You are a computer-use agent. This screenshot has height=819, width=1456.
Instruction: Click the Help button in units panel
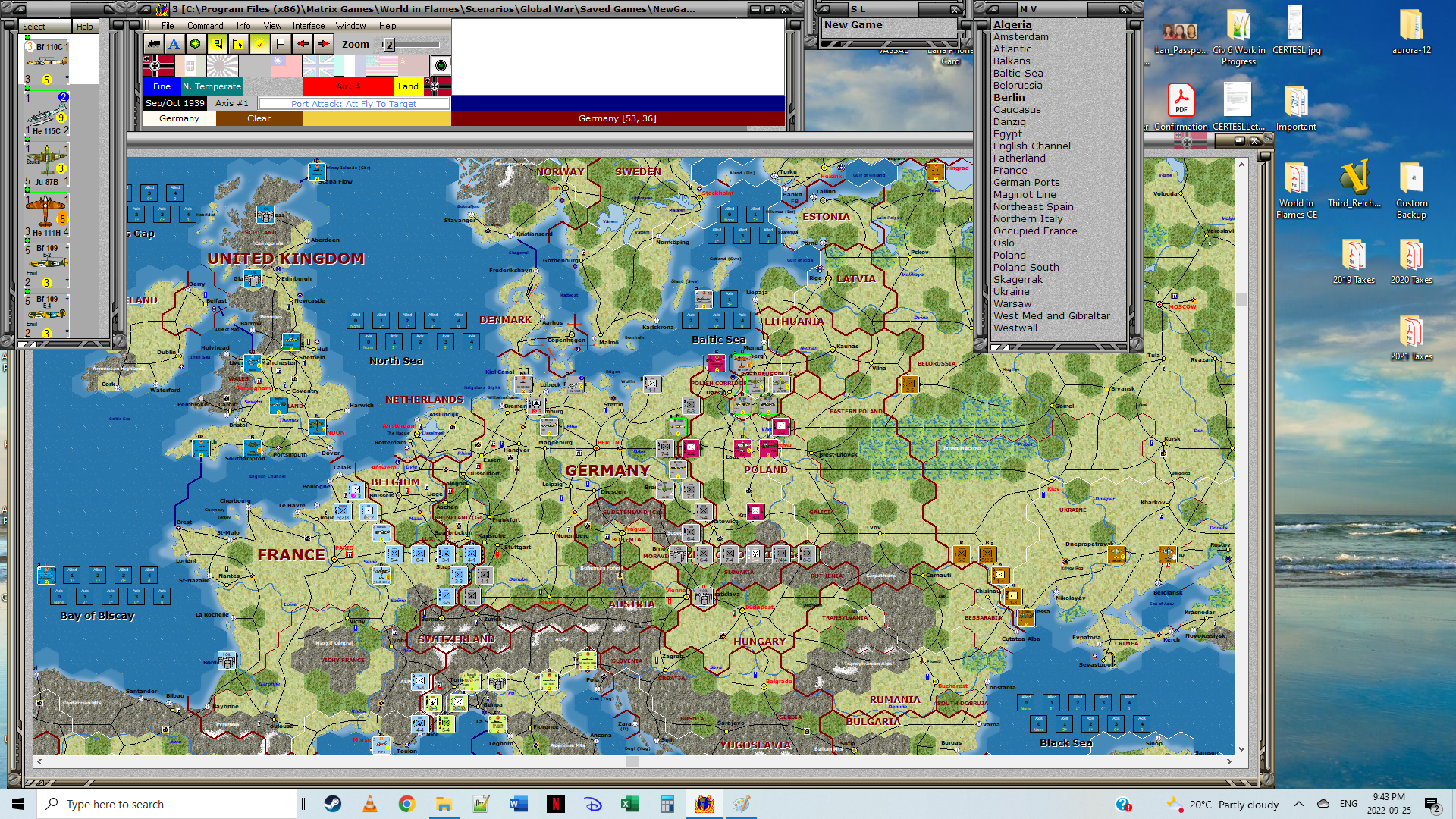click(x=85, y=27)
